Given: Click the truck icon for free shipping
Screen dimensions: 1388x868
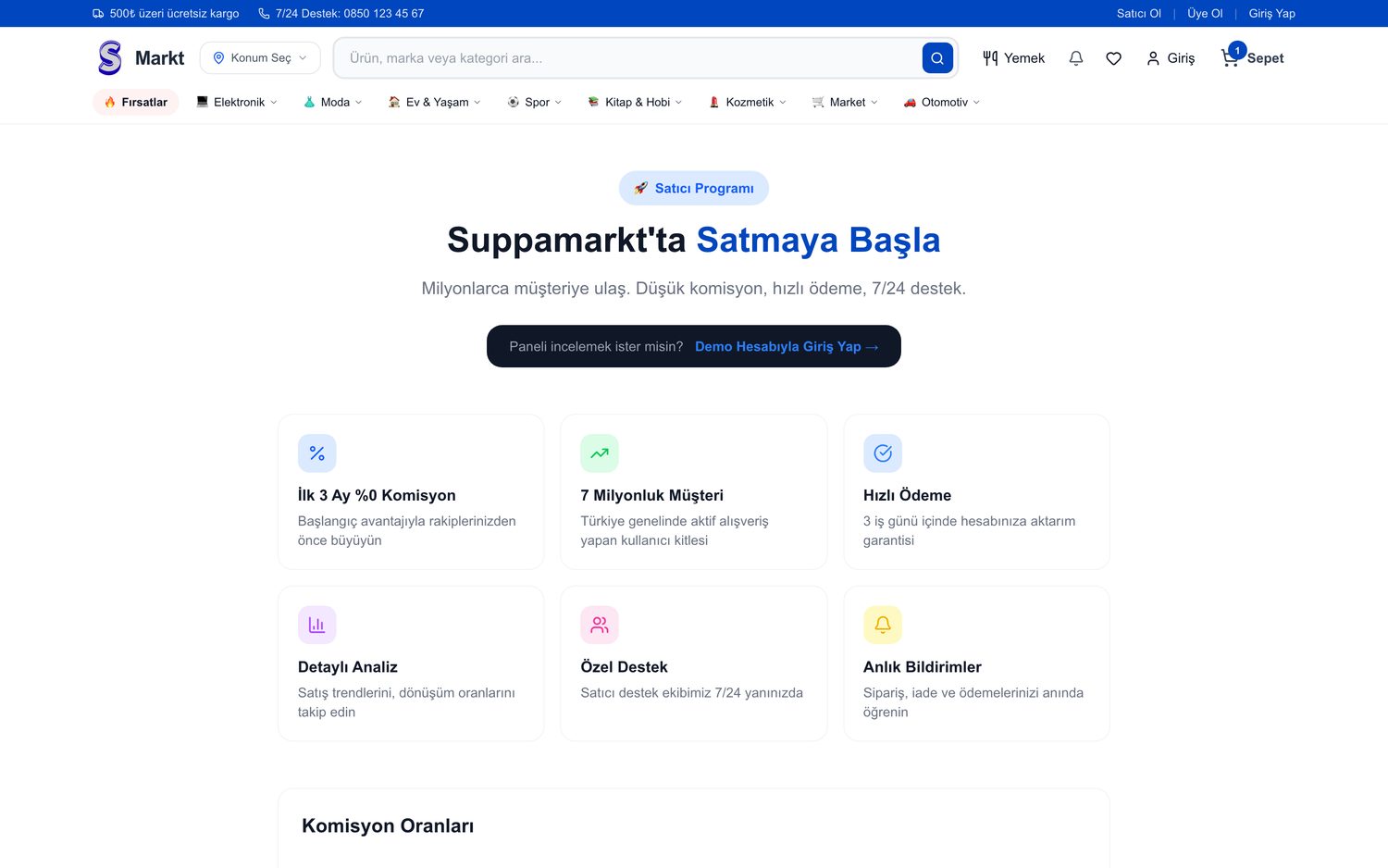Looking at the screenshot, I should (98, 14).
